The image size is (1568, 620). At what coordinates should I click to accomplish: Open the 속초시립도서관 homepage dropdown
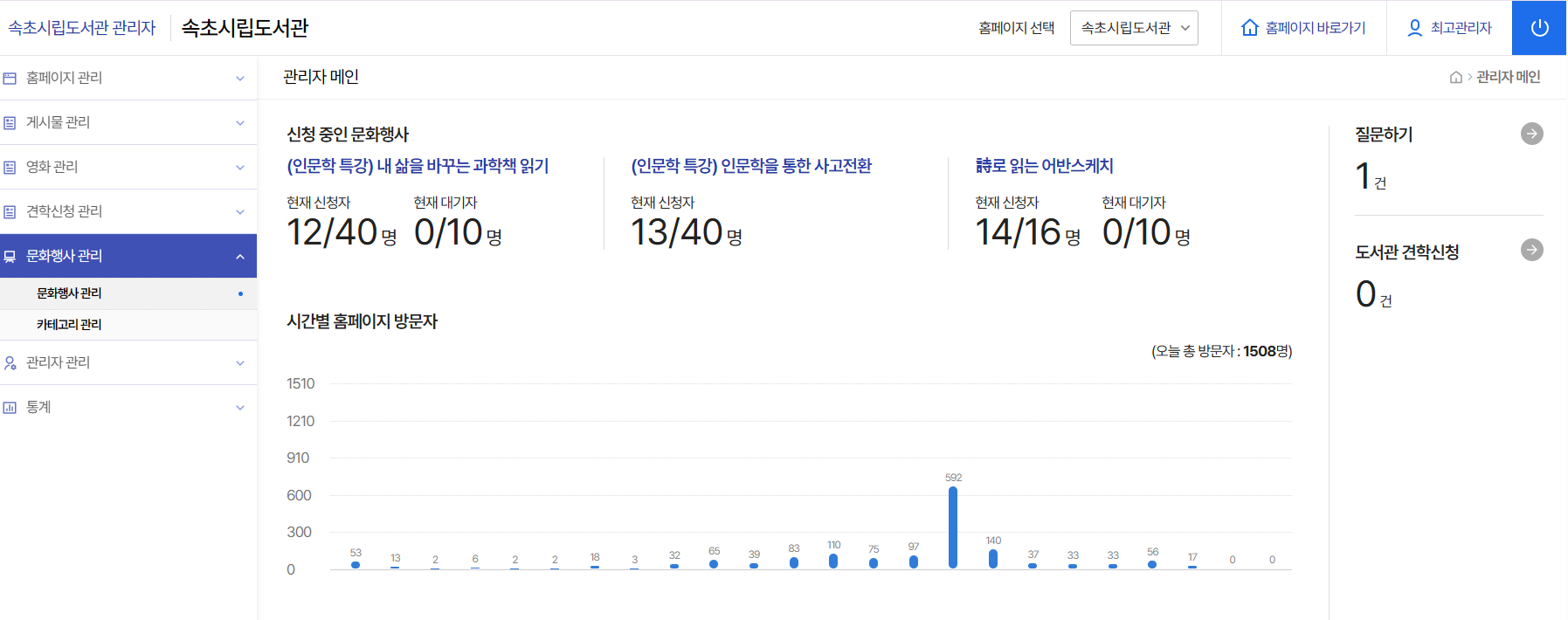(x=1134, y=28)
